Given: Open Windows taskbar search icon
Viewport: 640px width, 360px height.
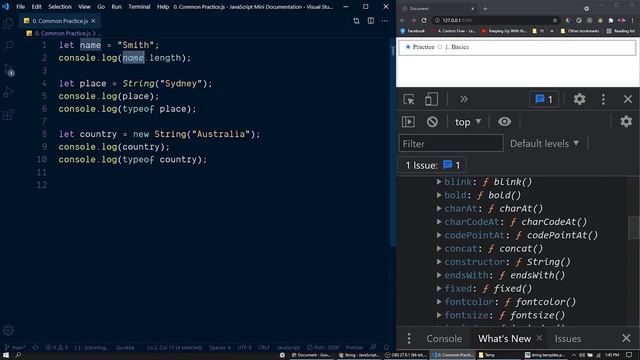Looking at the screenshot, I should 18,355.
